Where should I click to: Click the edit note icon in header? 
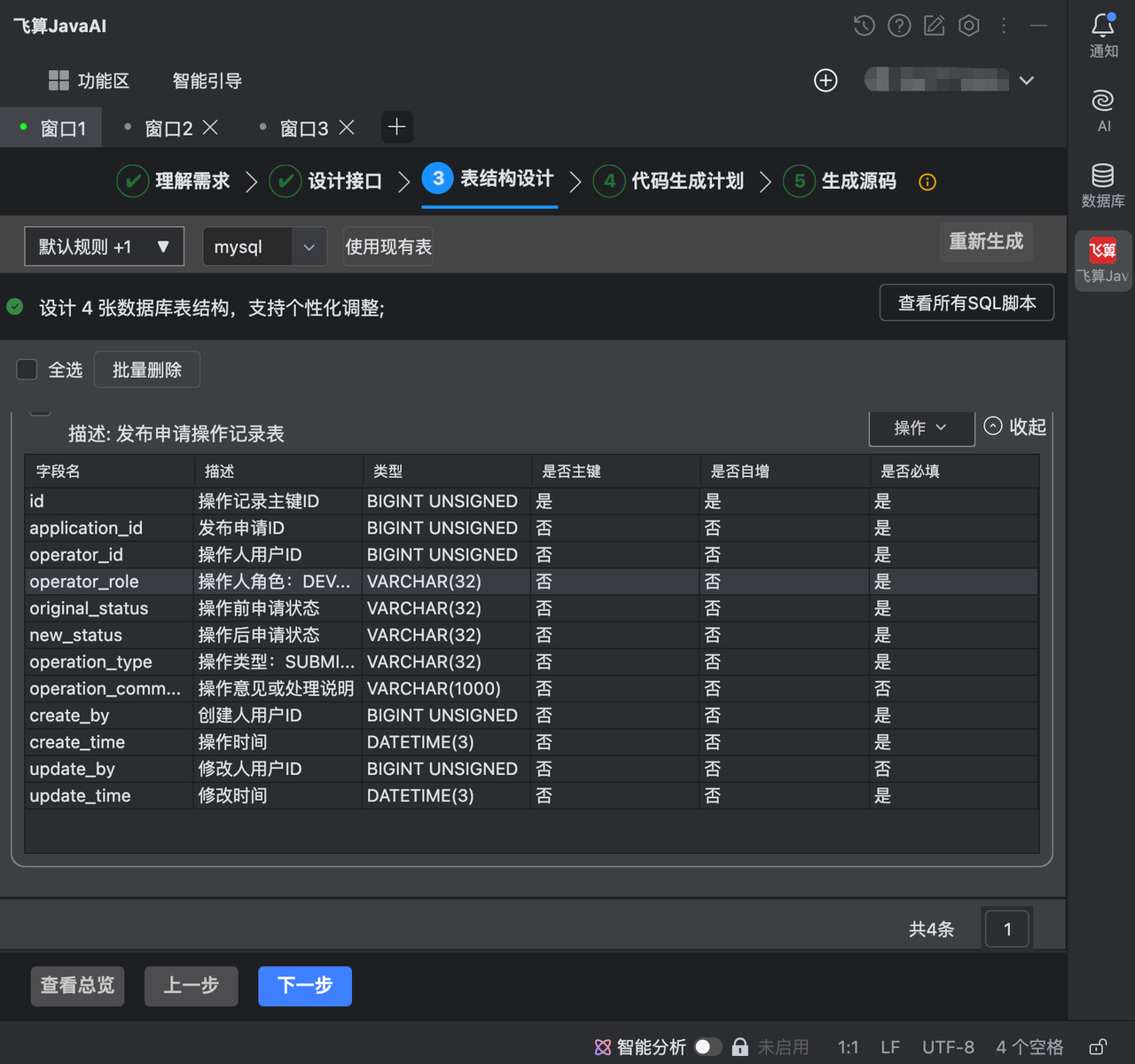[x=935, y=26]
